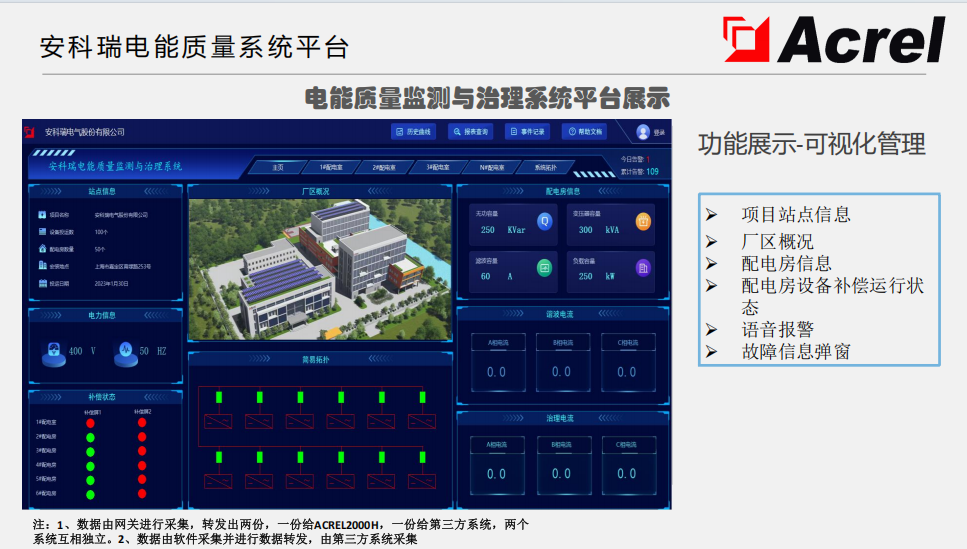Click 2#配电房 补偿屏2 red status light
The image size is (967, 549).
(x=142, y=437)
